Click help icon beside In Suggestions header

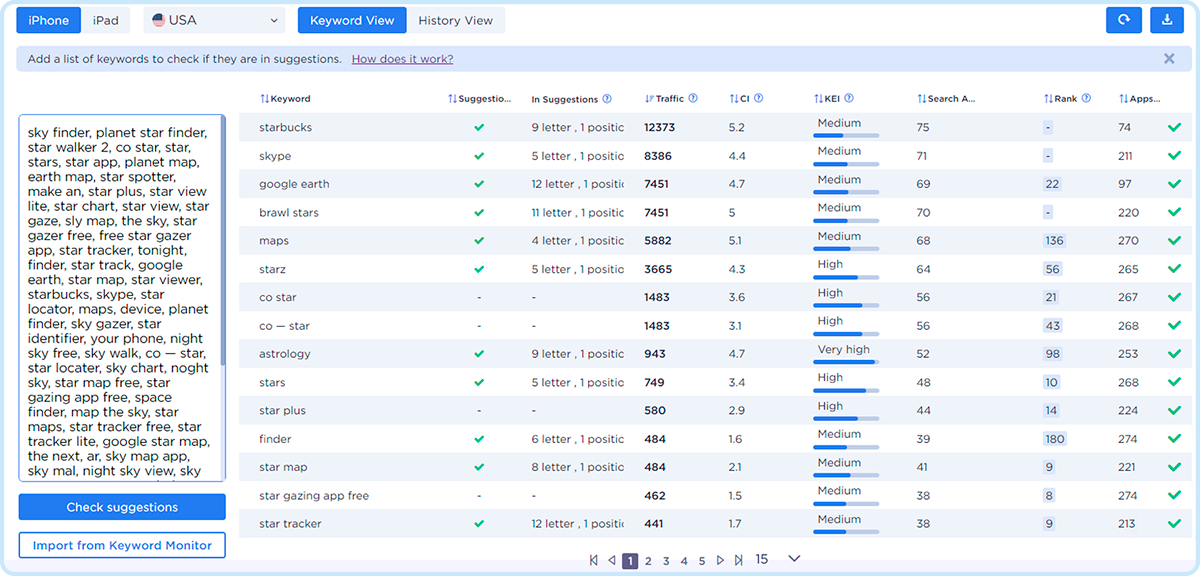[607, 99]
